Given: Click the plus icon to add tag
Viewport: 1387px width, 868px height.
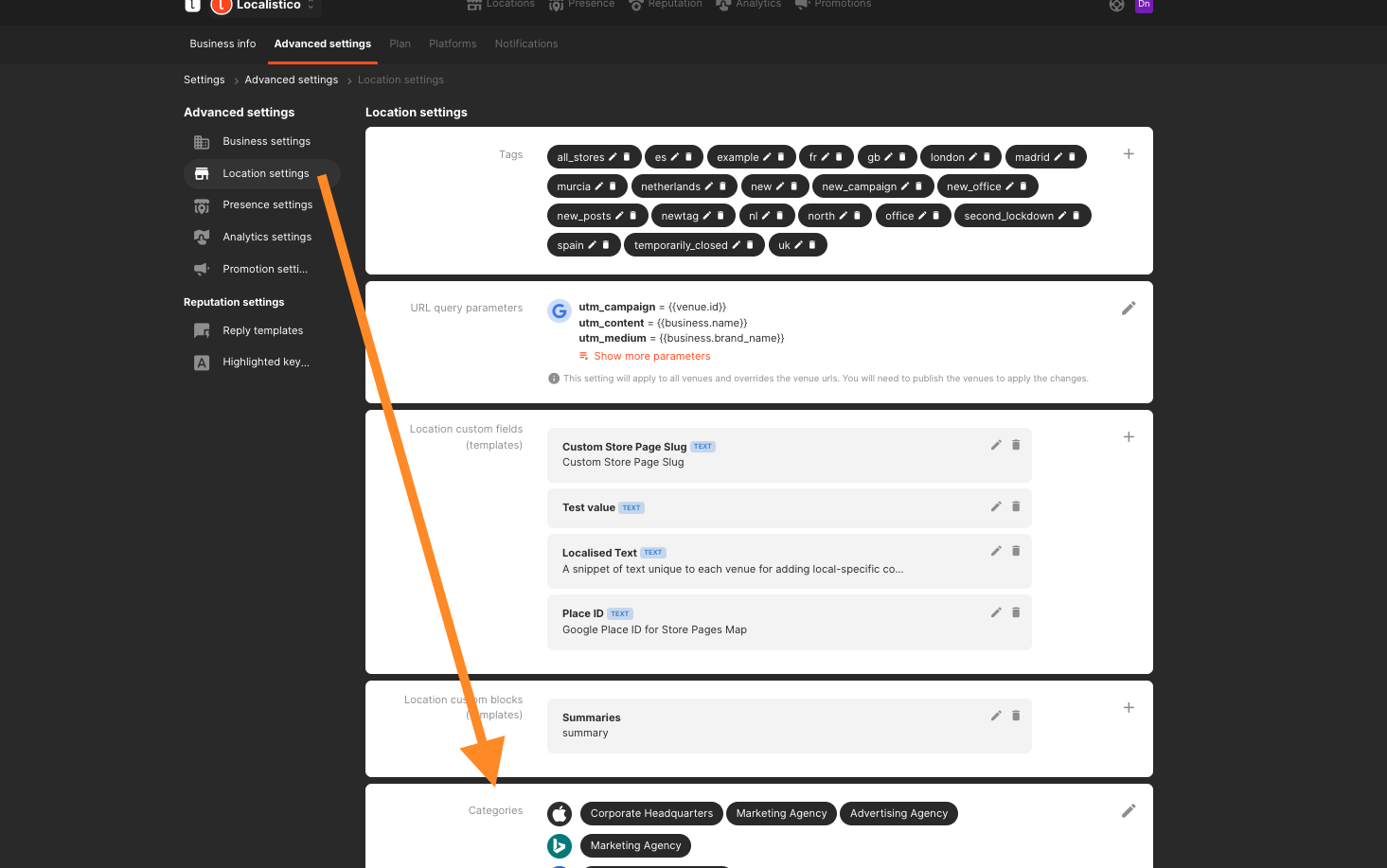Looking at the screenshot, I should pos(1128,154).
